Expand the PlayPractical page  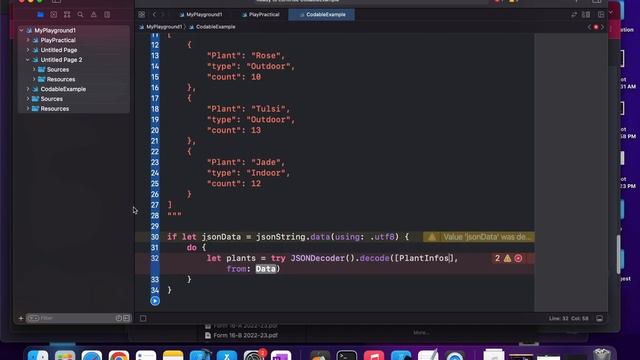click(28, 40)
